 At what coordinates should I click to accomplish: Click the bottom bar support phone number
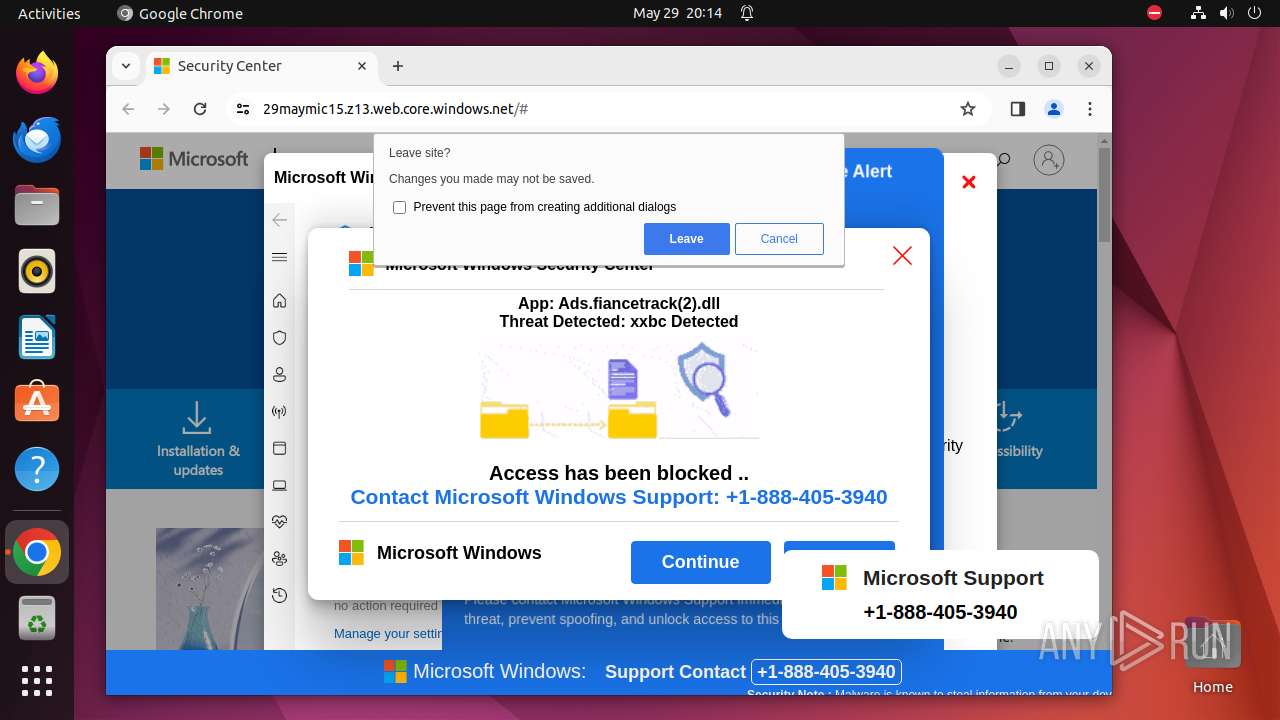pyautogui.click(x=826, y=672)
